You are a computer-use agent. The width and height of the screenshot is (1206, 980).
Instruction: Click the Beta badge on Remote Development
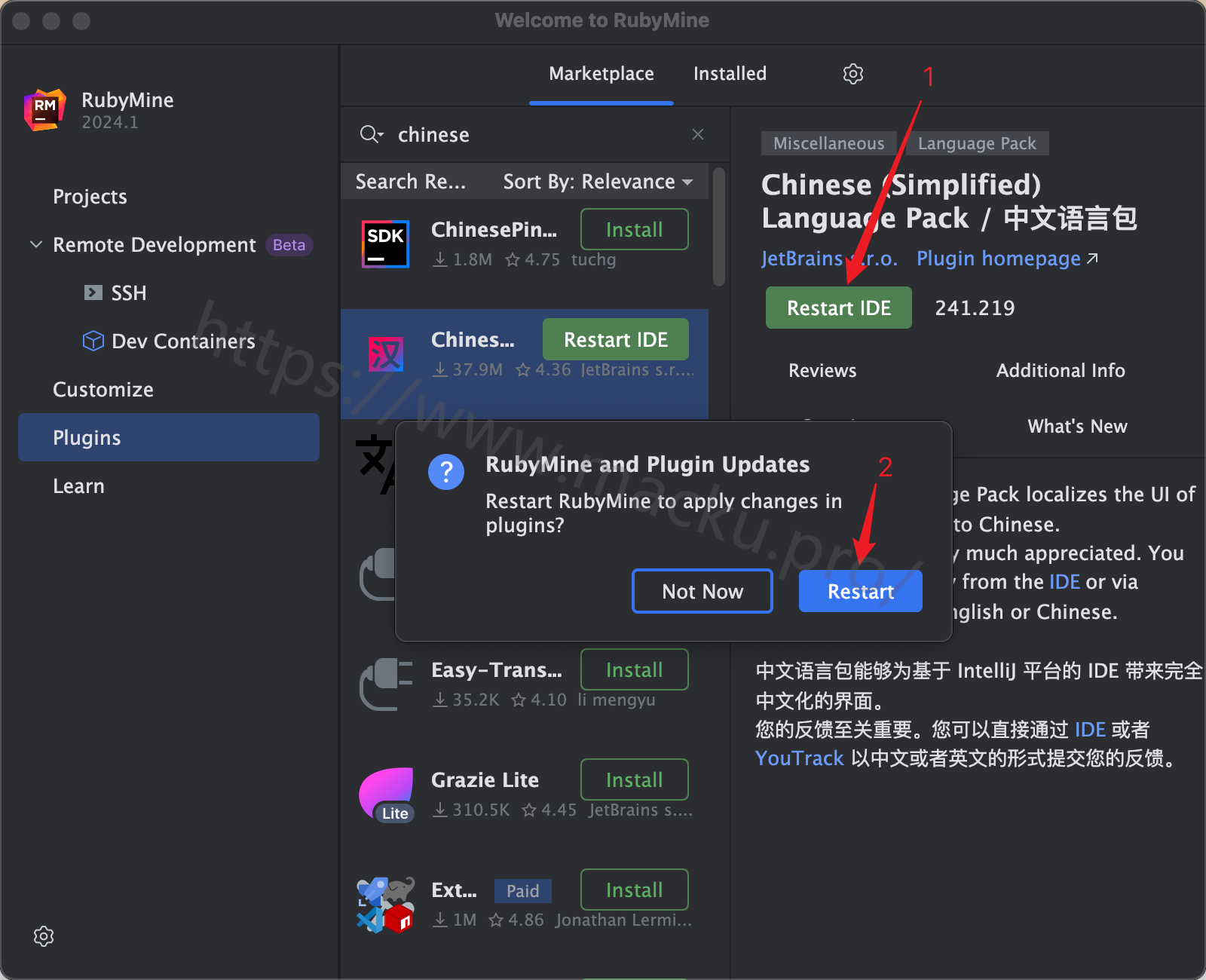(289, 245)
